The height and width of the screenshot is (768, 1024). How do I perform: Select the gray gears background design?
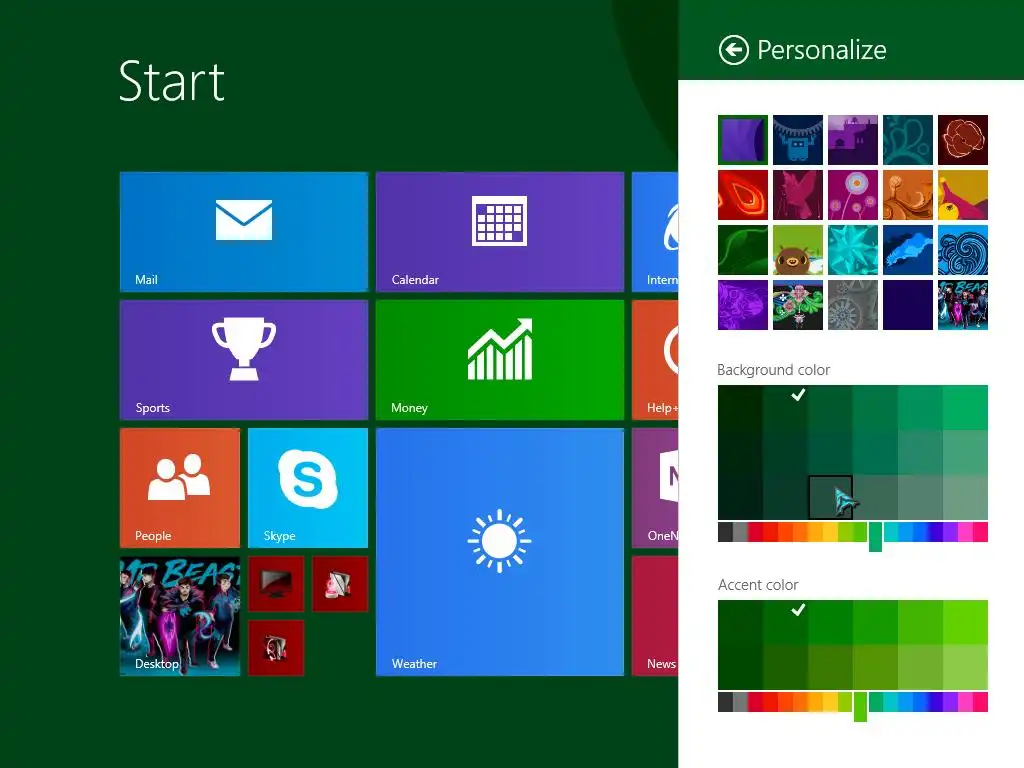(x=852, y=305)
